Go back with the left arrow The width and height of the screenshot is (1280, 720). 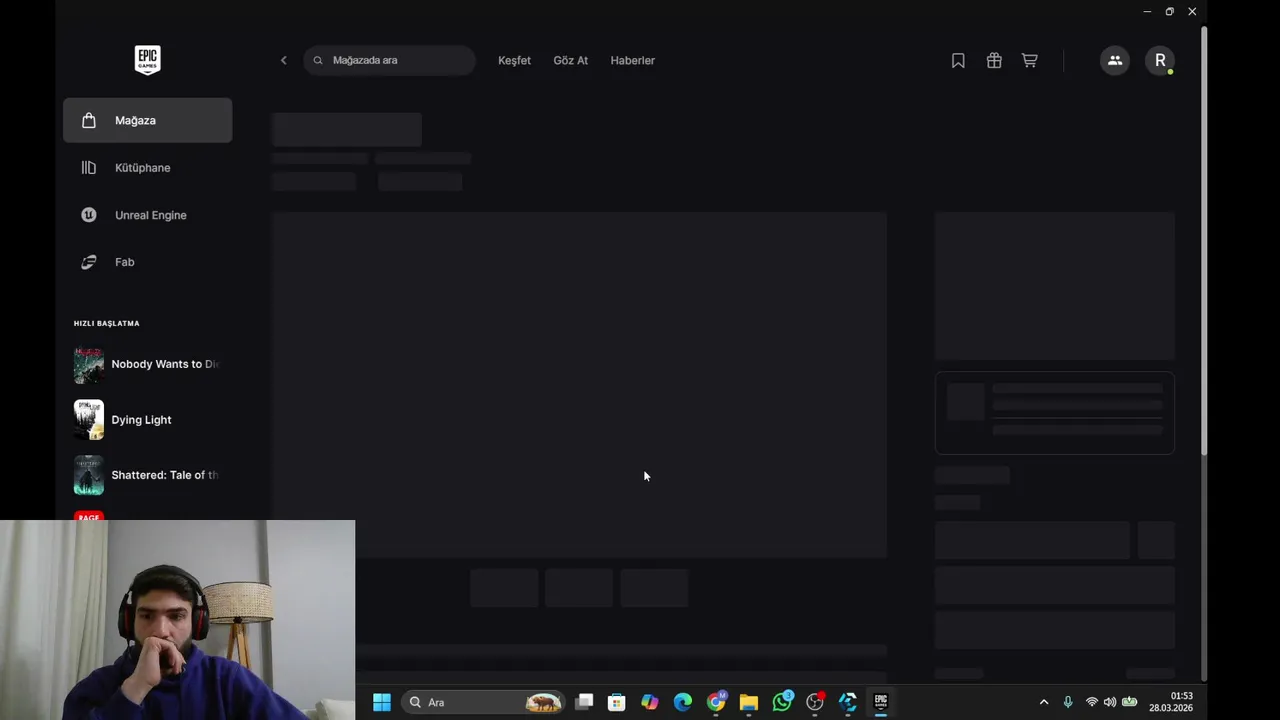[284, 60]
